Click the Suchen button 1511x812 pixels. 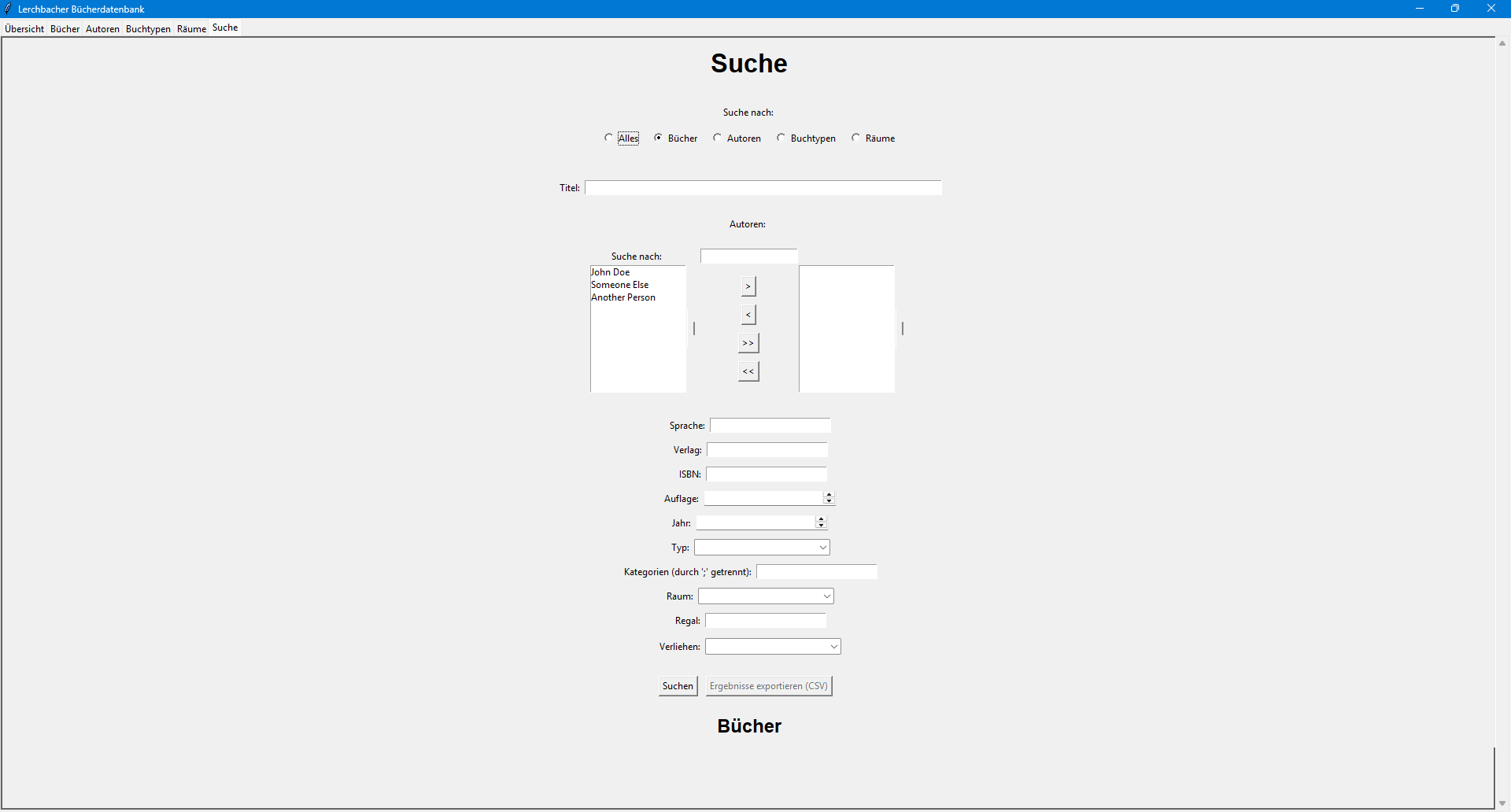[678, 686]
